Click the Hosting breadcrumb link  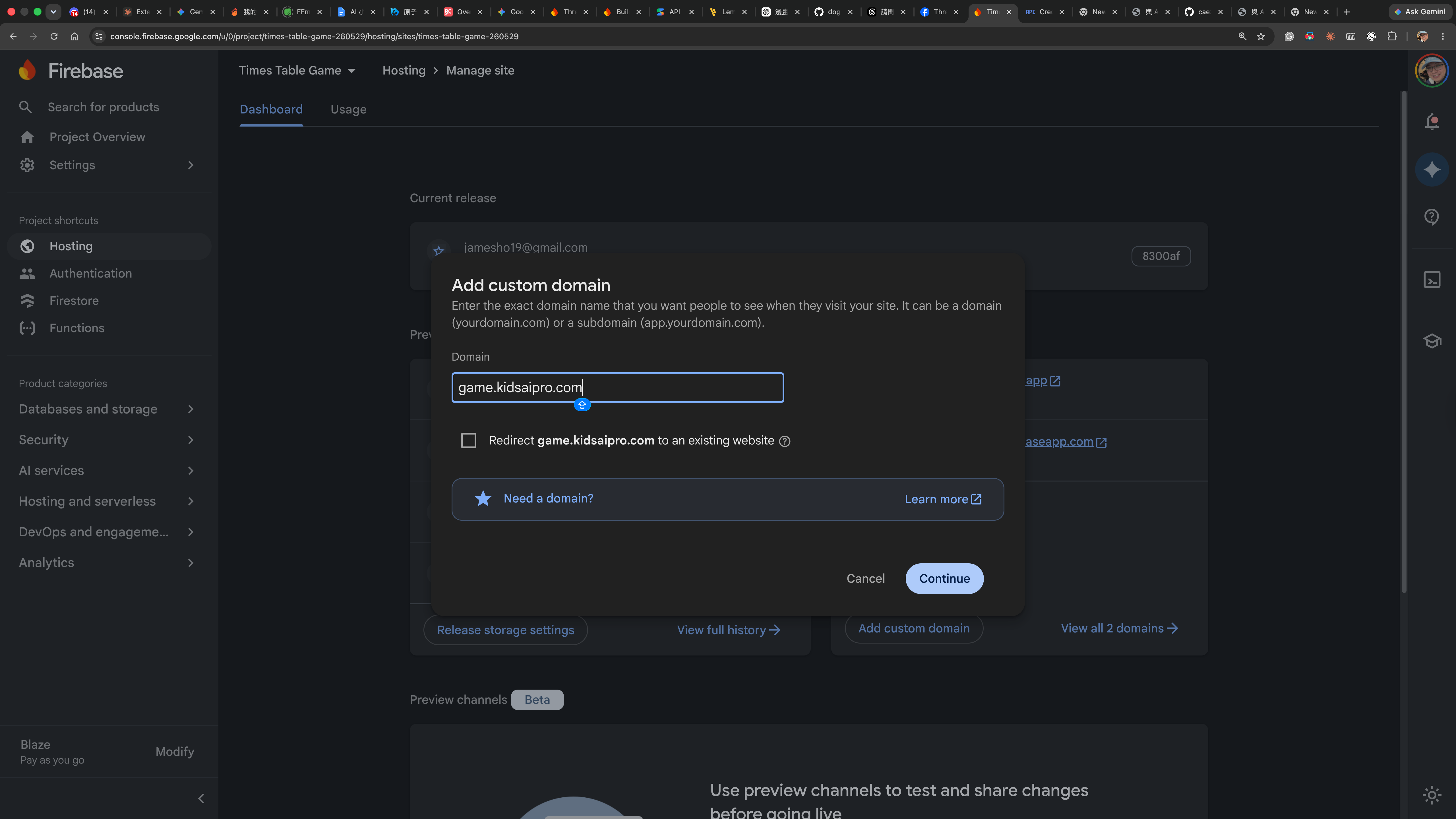click(x=404, y=70)
